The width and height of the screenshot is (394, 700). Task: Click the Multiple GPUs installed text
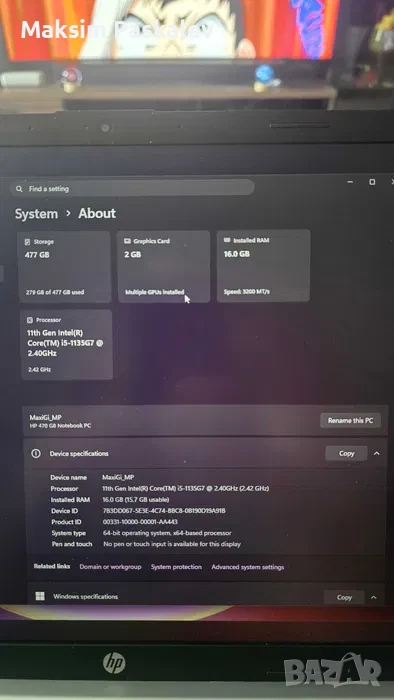coord(154,292)
